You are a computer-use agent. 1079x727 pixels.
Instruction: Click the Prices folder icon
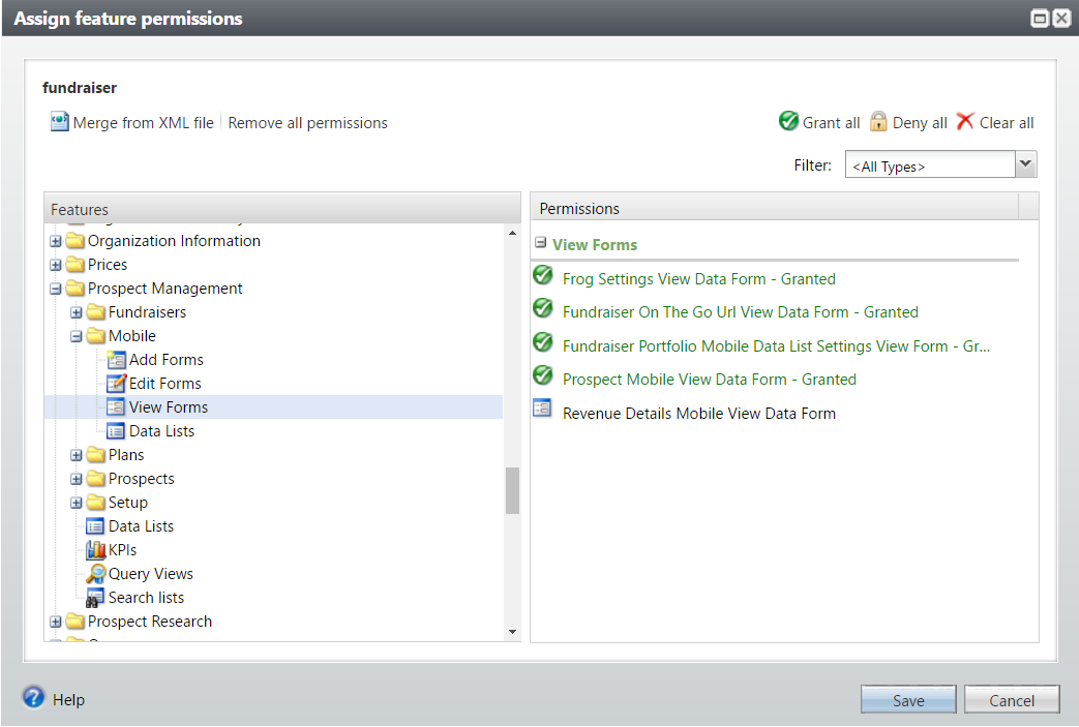pyautogui.click(x=75, y=264)
